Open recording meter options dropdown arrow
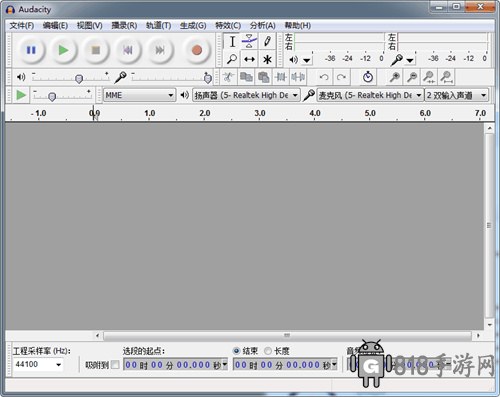 coord(410,60)
